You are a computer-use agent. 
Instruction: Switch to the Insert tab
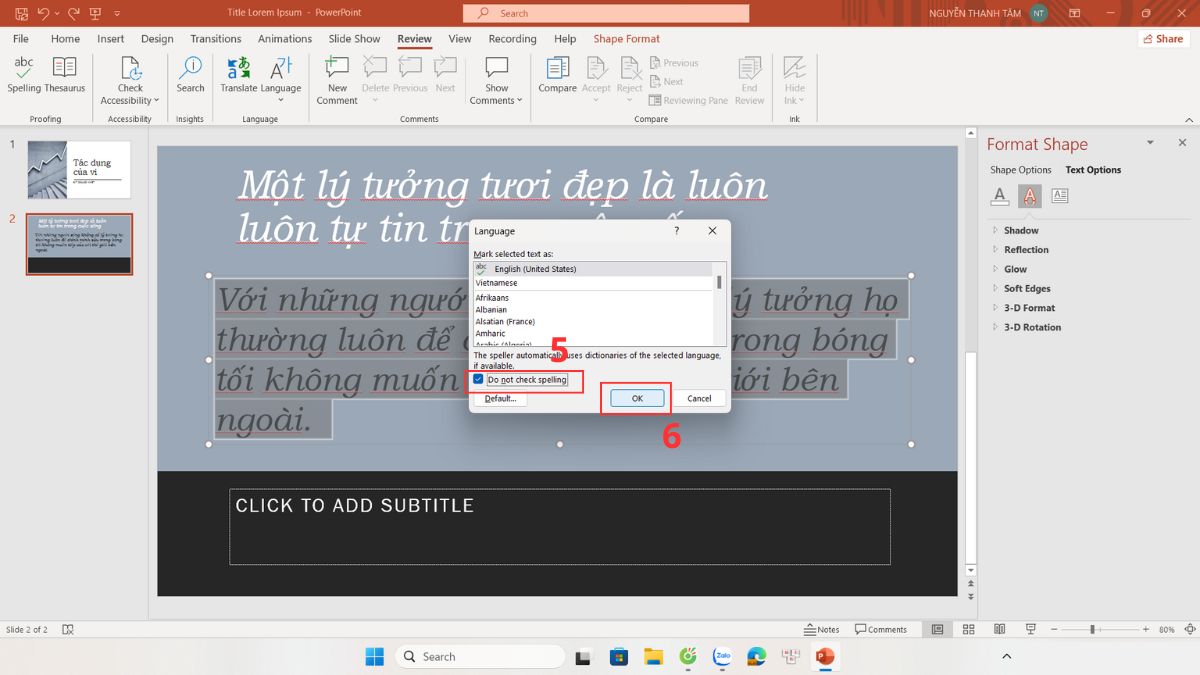(x=111, y=39)
